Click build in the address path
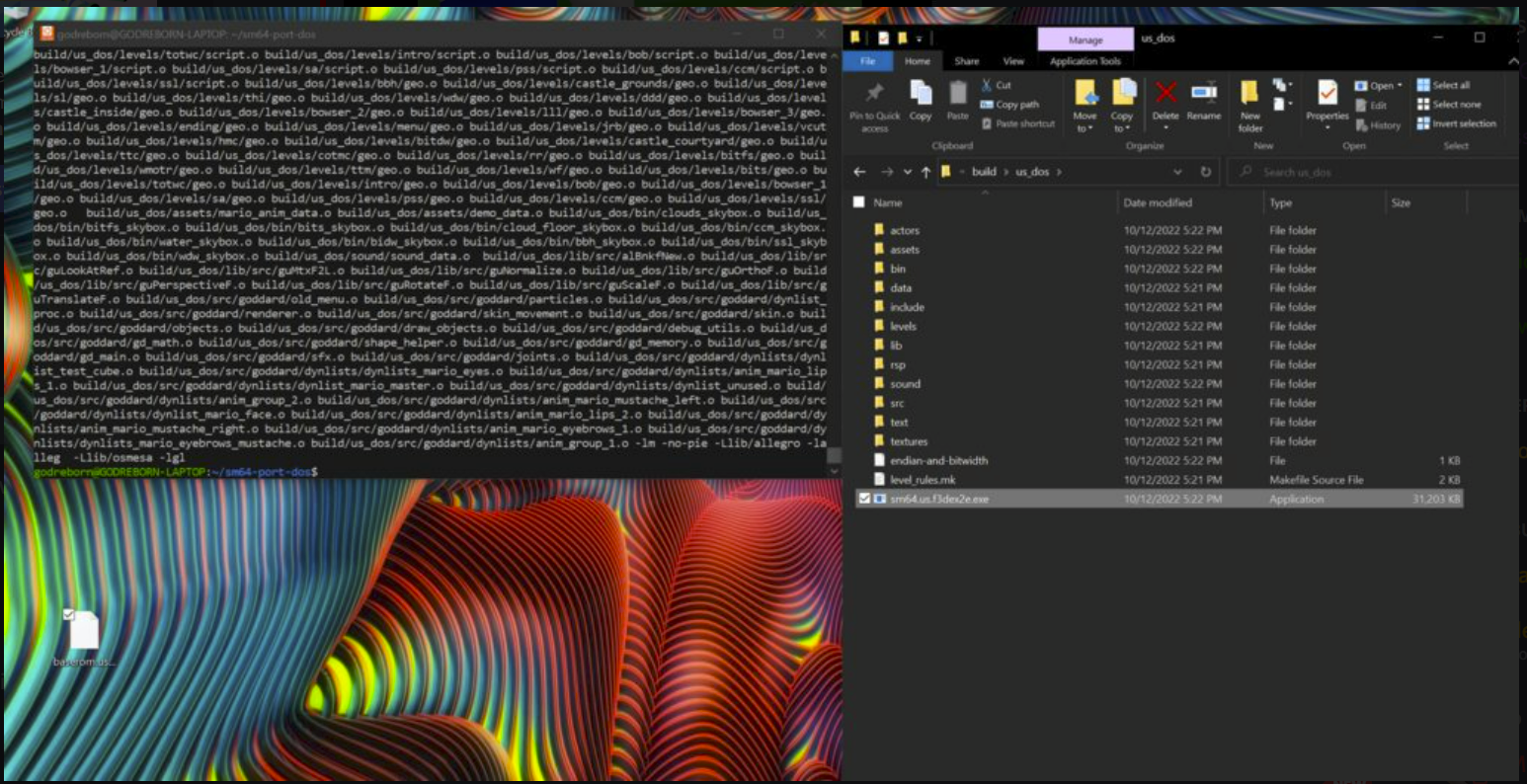Screen dimensions: 1527x784 tap(984, 172)
